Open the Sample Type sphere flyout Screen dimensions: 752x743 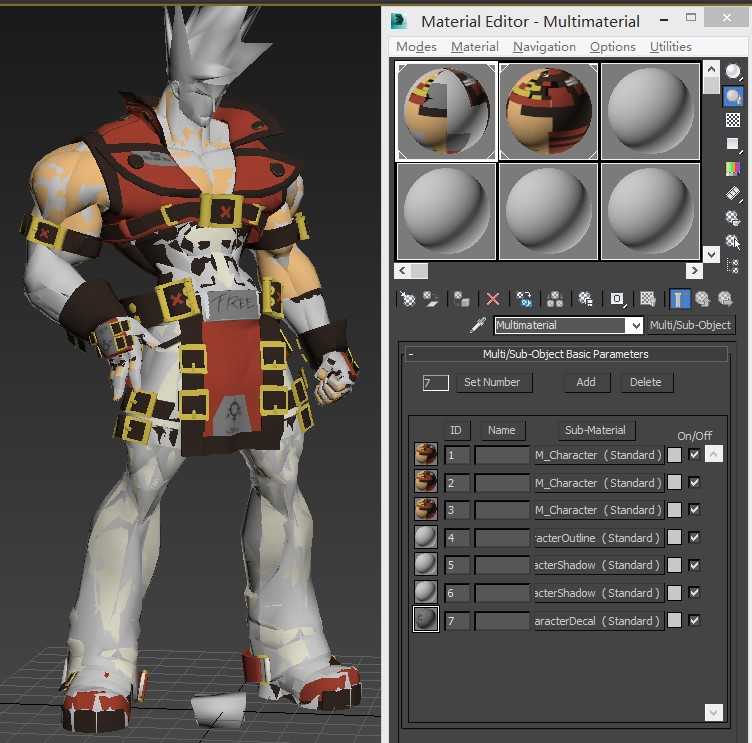click(x=733, y=71)
